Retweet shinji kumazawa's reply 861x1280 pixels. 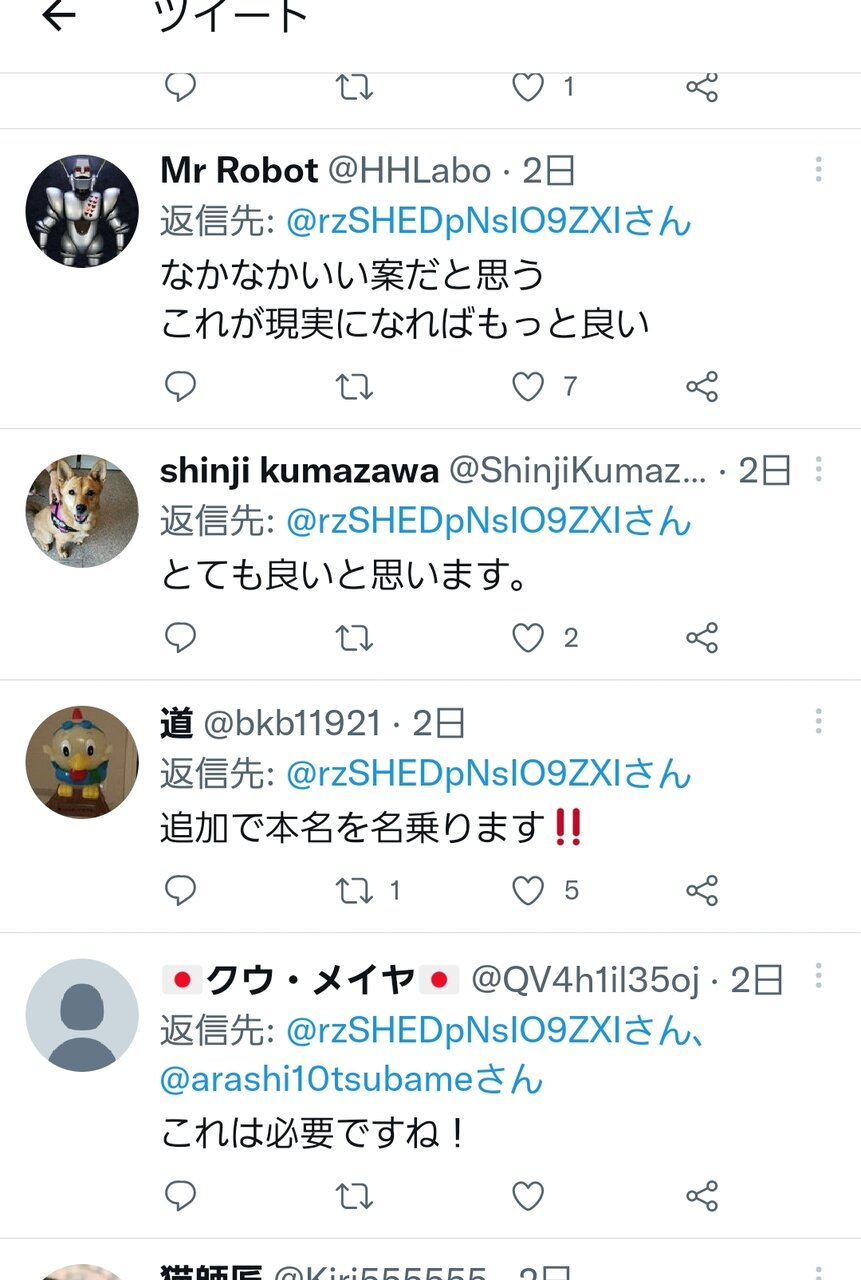tap(354, 638)
